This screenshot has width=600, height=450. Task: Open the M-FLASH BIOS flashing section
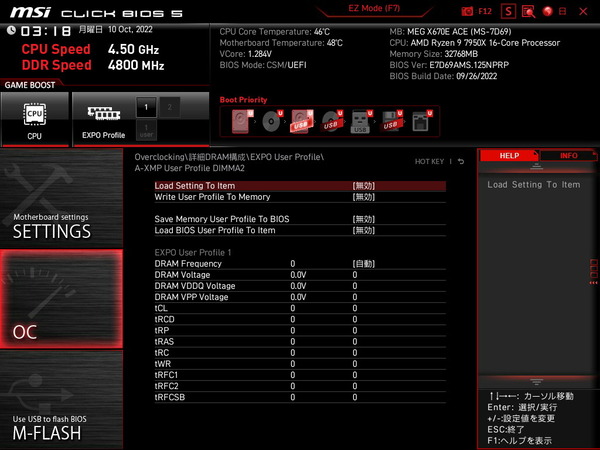click(61, 400)
